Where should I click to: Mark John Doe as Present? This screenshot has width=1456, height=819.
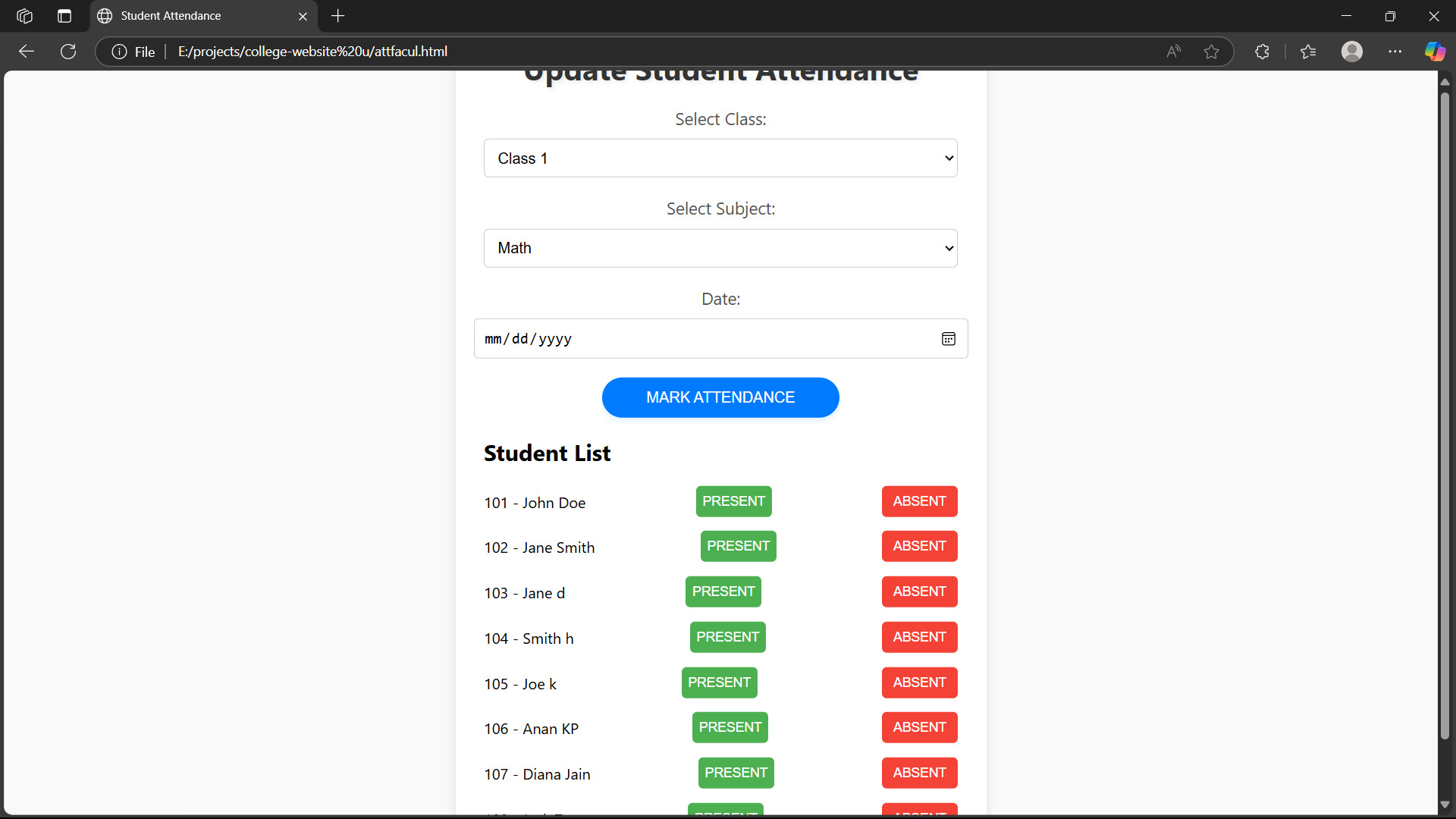pos(733,501)
